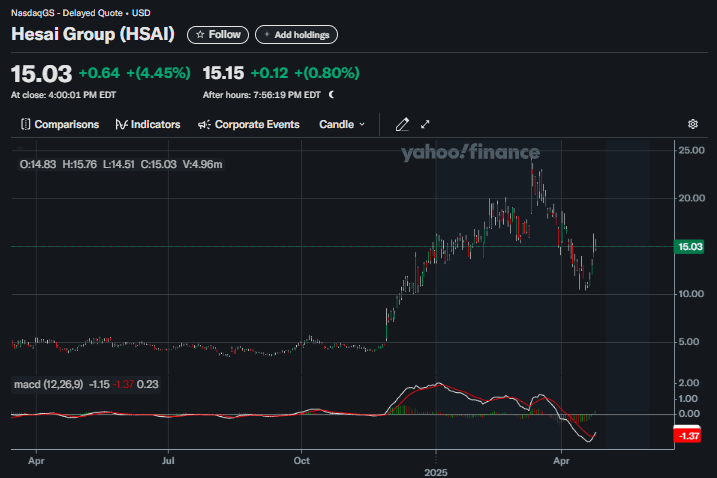Viewport: 717px width, 478px height.
Task: Open the Indicators panel
Action: click(x=147, y=125)
